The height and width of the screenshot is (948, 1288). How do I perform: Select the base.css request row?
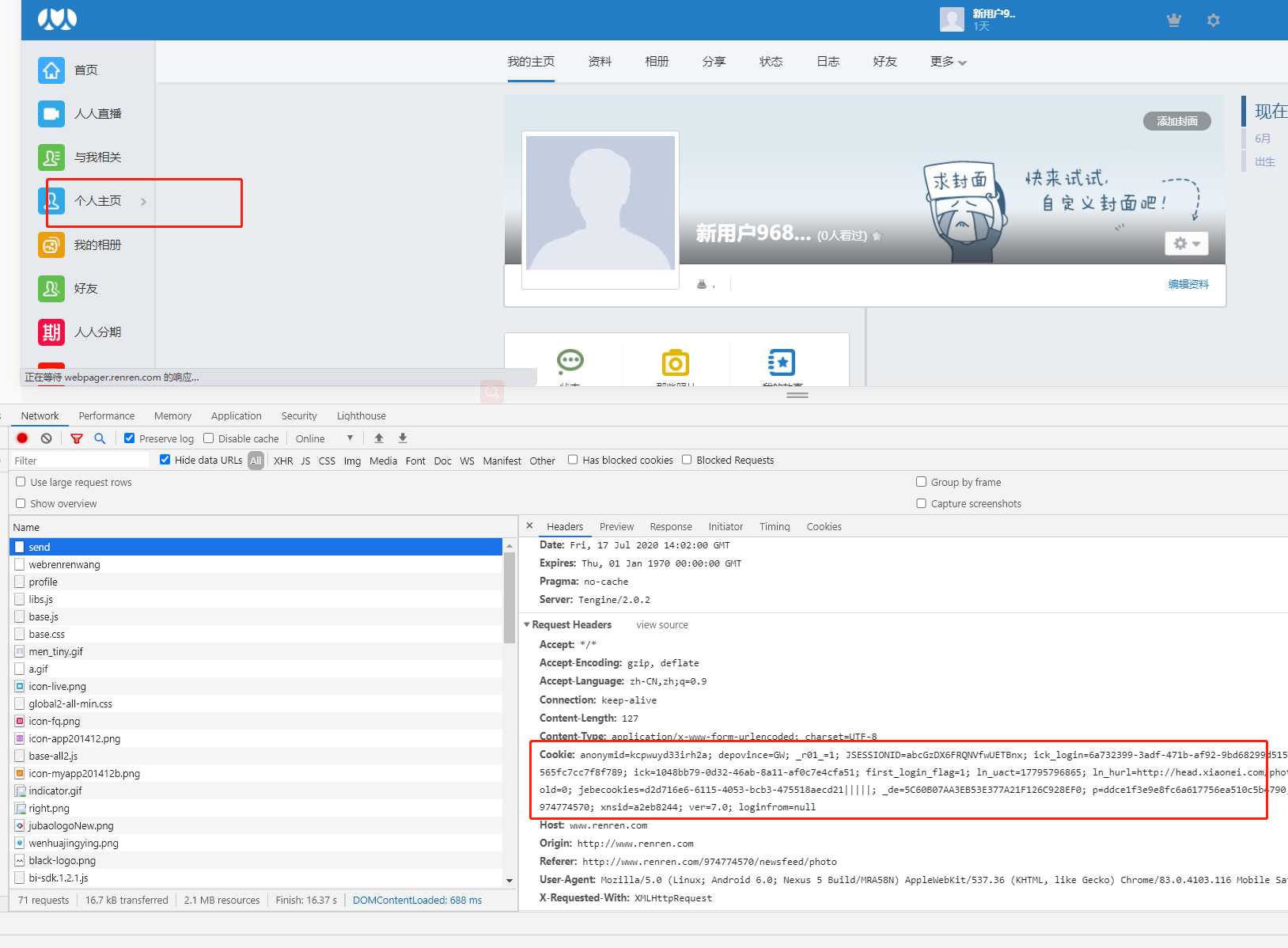tap(256, 634)
